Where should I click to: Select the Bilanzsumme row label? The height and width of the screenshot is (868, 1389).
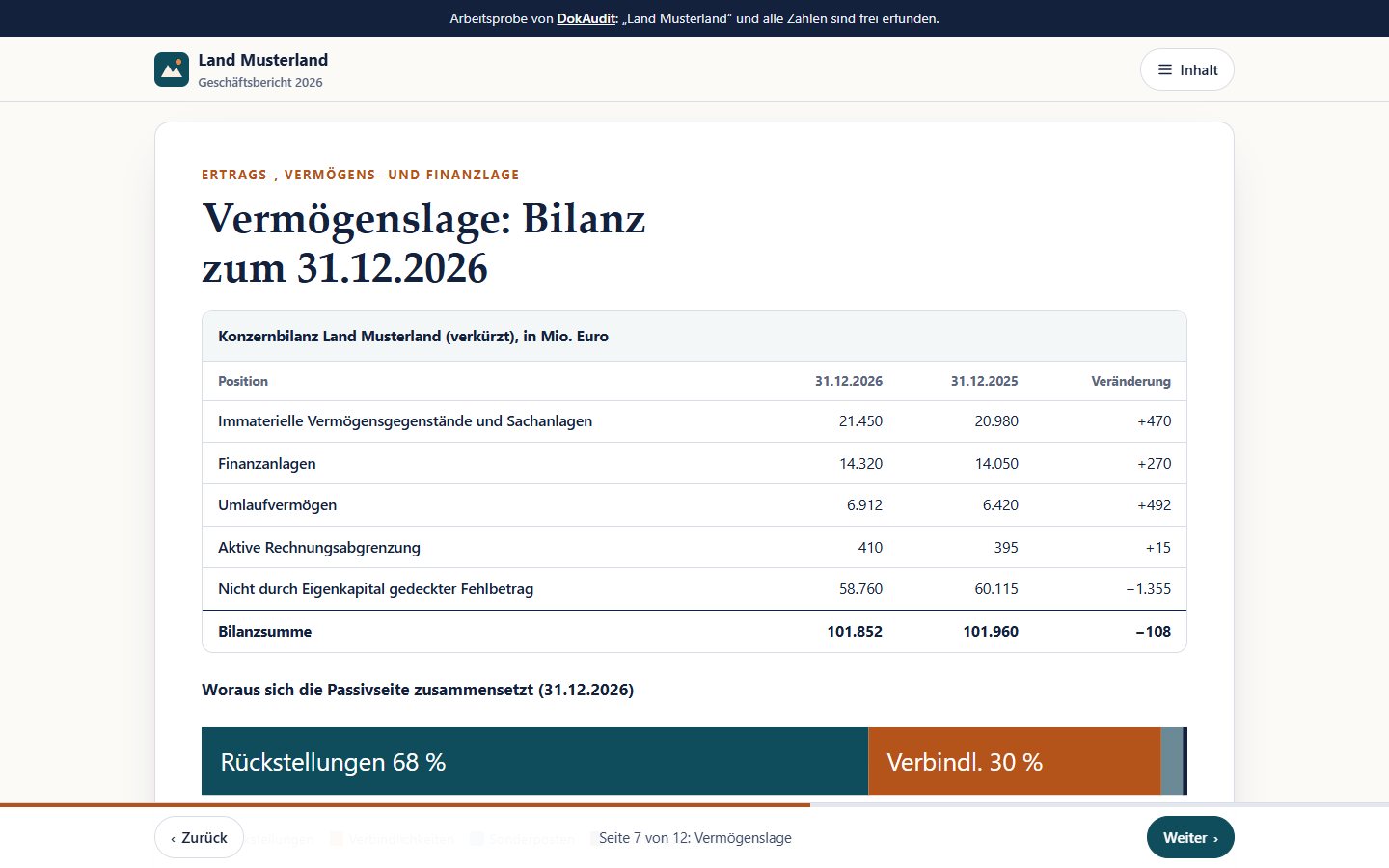tap(264, 631)
